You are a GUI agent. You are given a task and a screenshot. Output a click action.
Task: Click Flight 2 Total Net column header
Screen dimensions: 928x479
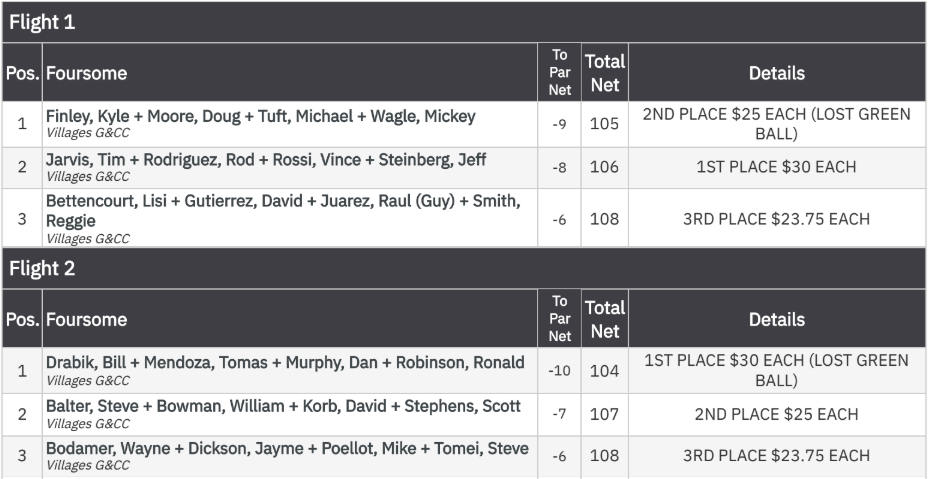coord(605,319)
